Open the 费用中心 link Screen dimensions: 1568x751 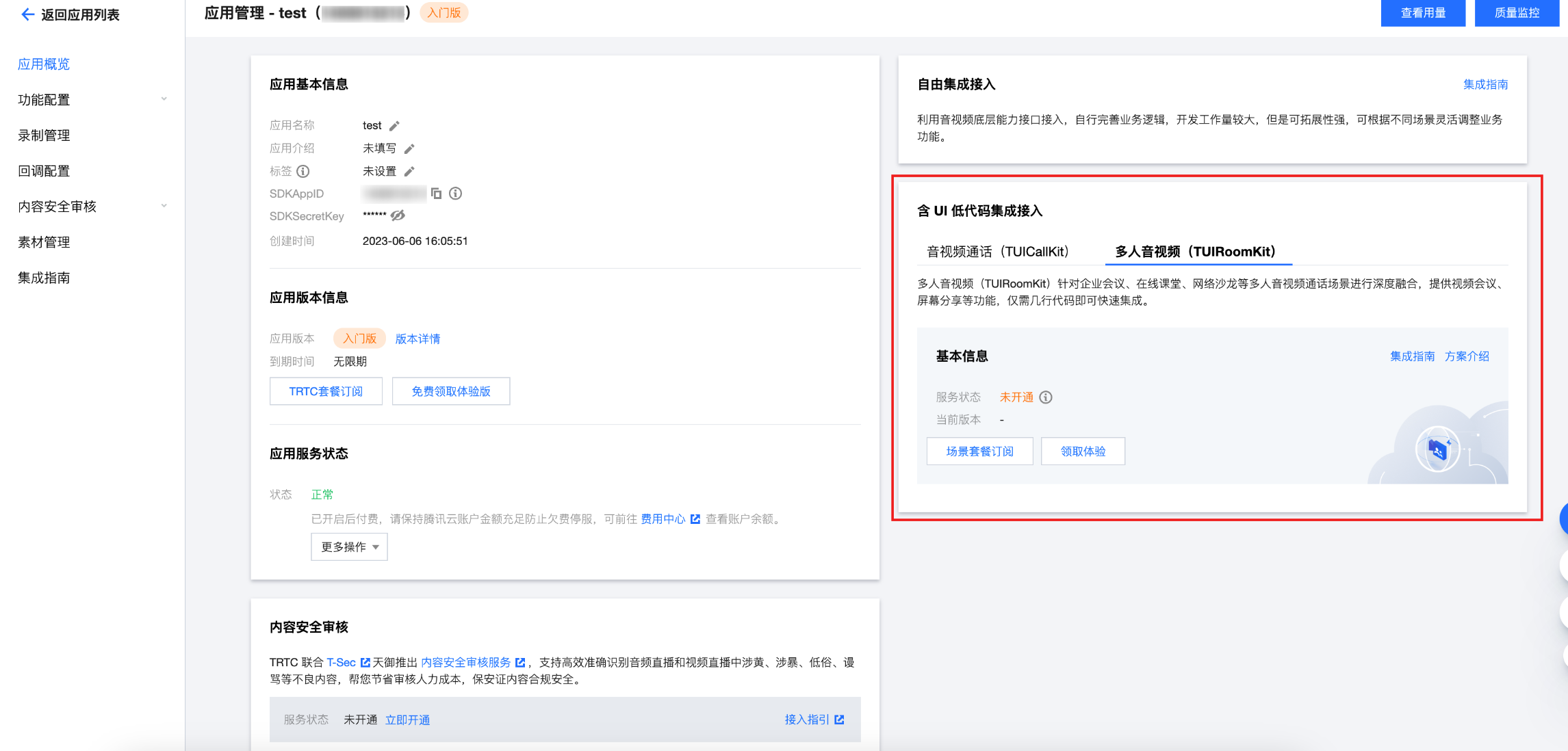click(x=663, y=519)
